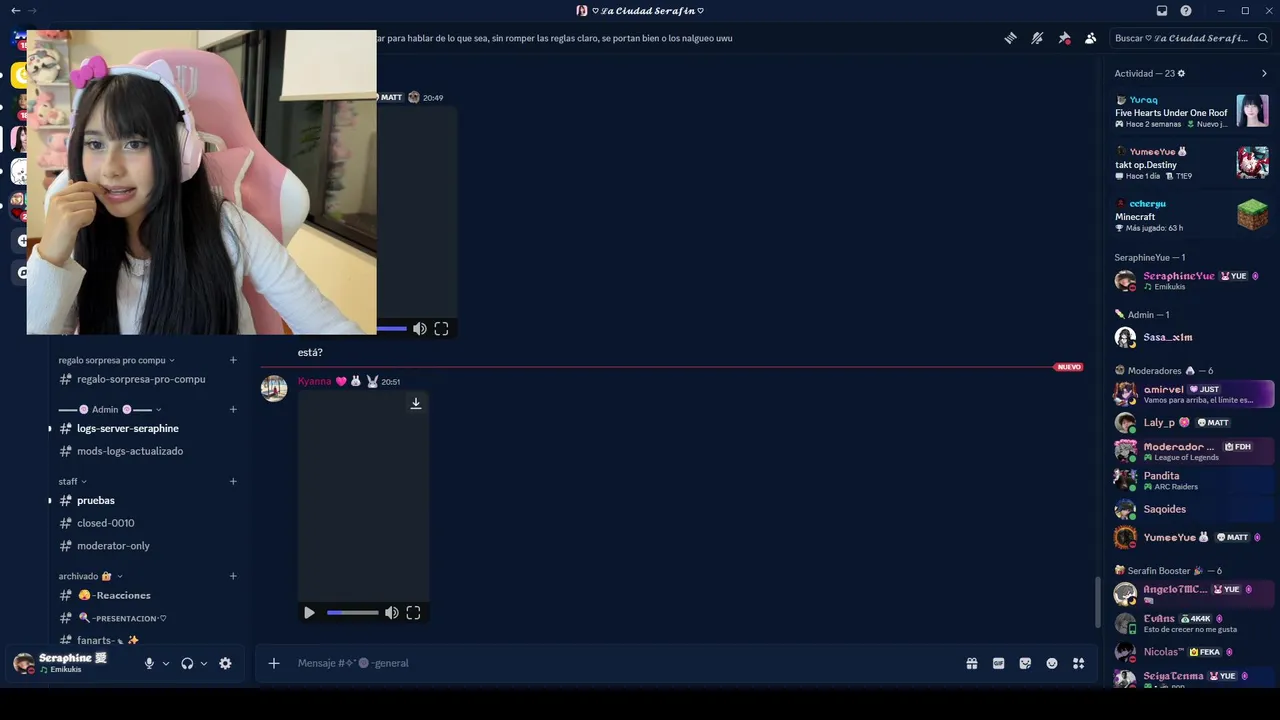
Task: Toggle headphone deafen in user panel
Action: 187,663
